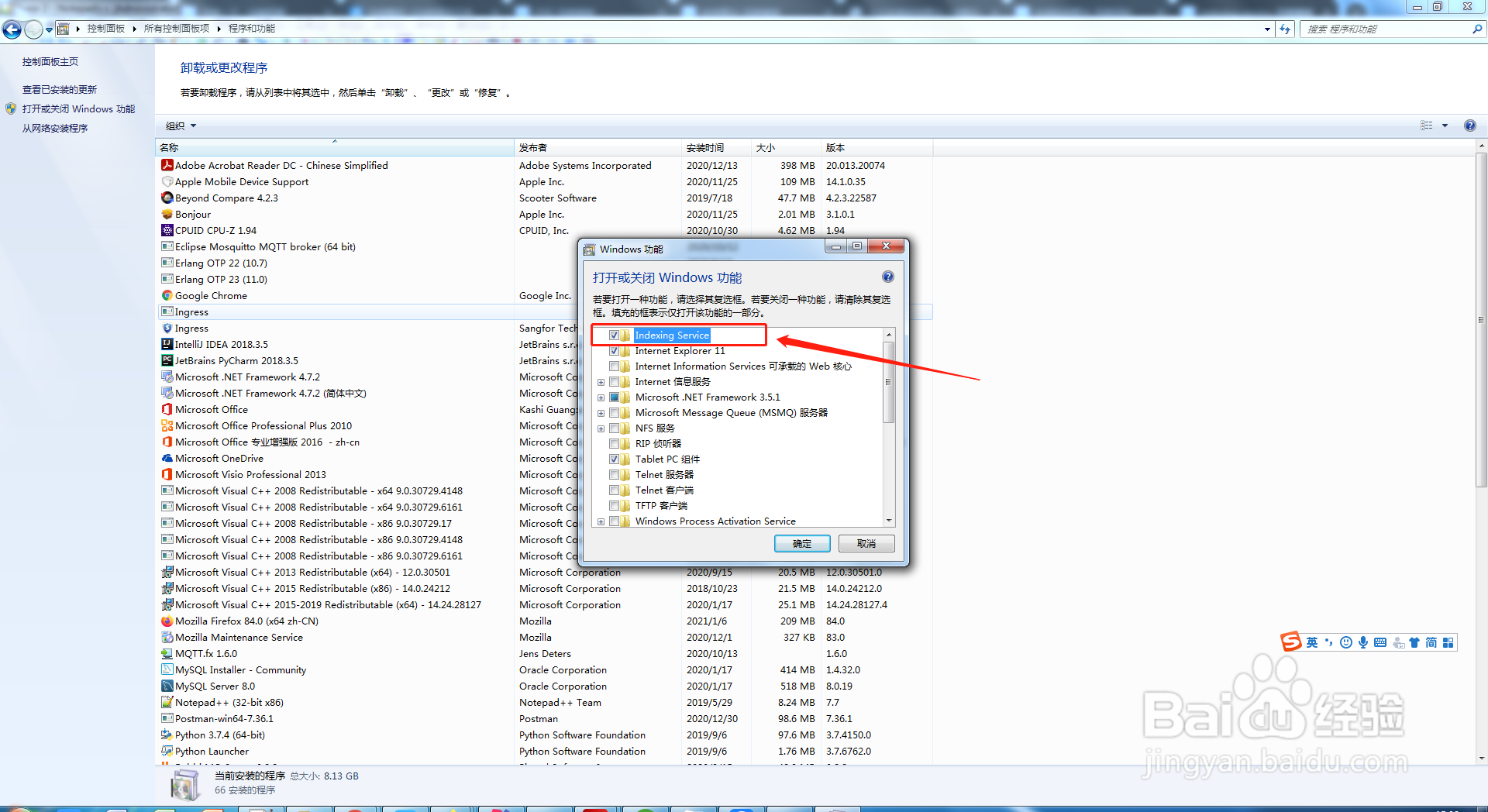Open Sogou toolbox grid icon

click(x=1448, y=642)
